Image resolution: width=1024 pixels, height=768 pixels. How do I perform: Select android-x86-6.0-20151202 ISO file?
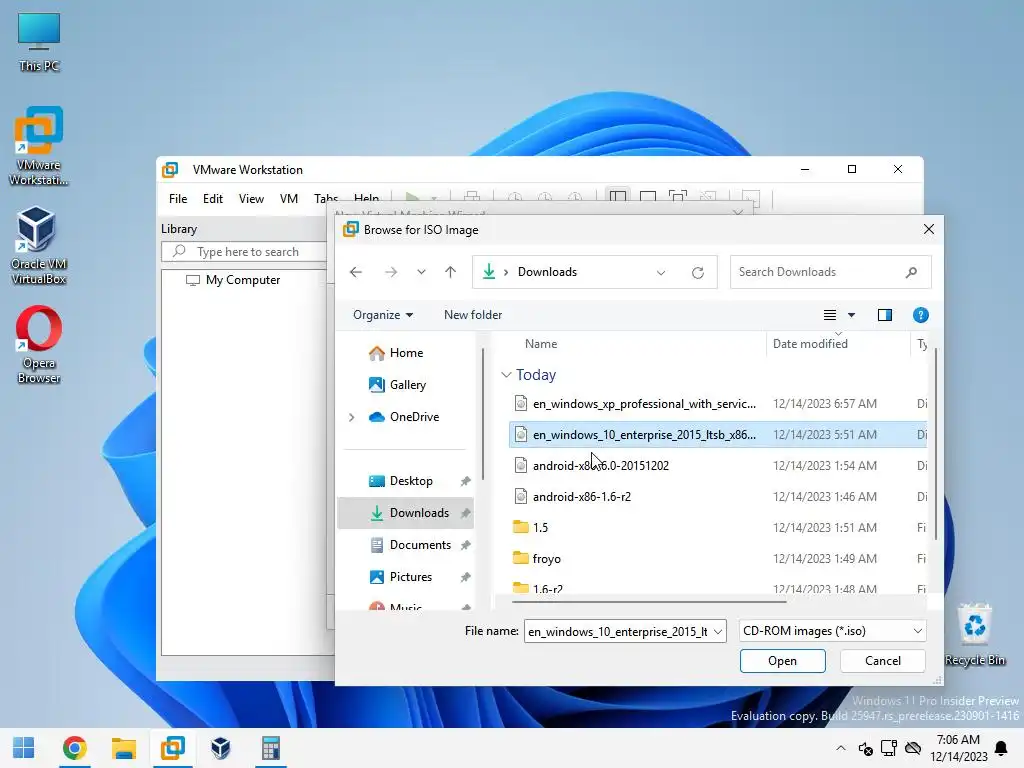pos(718,466)
